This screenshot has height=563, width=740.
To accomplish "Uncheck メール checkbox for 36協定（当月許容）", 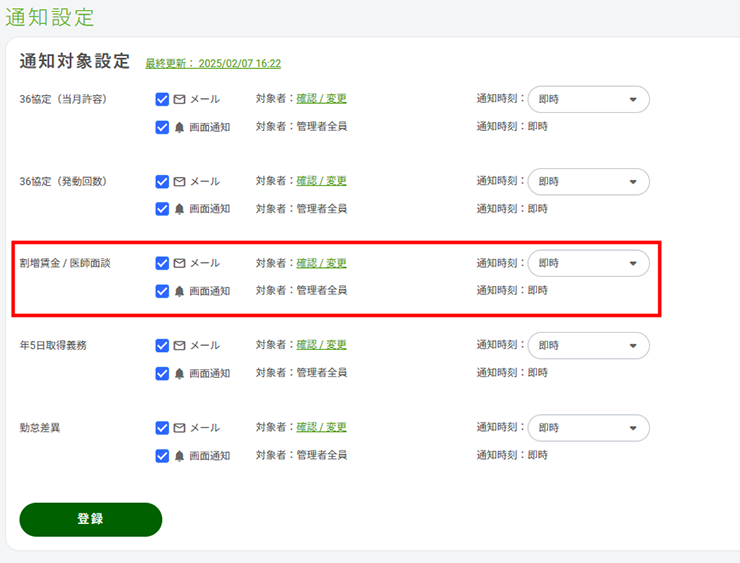I will click(162, 99).
